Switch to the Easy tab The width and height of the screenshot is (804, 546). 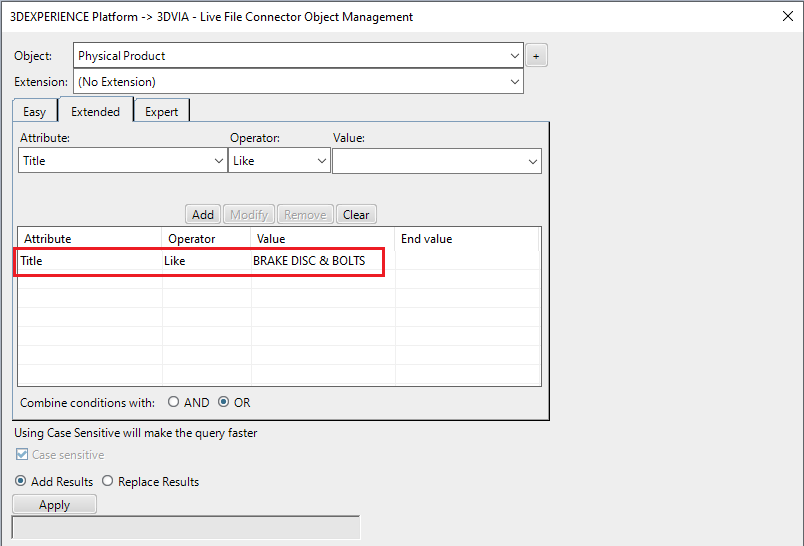pos(35,111)
